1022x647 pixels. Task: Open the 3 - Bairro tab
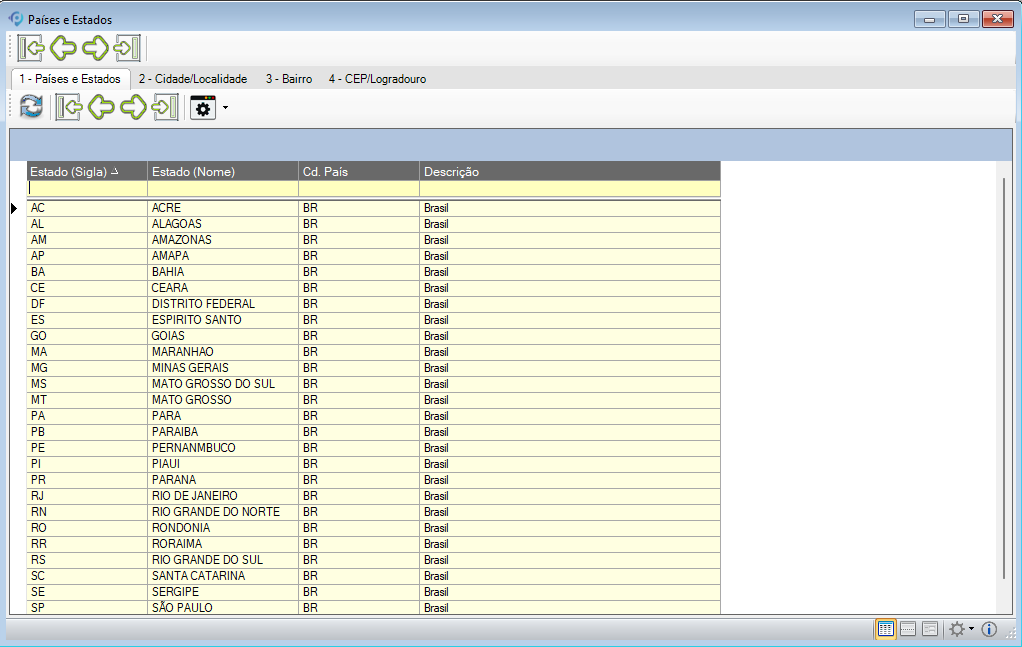tap(288, 78)
